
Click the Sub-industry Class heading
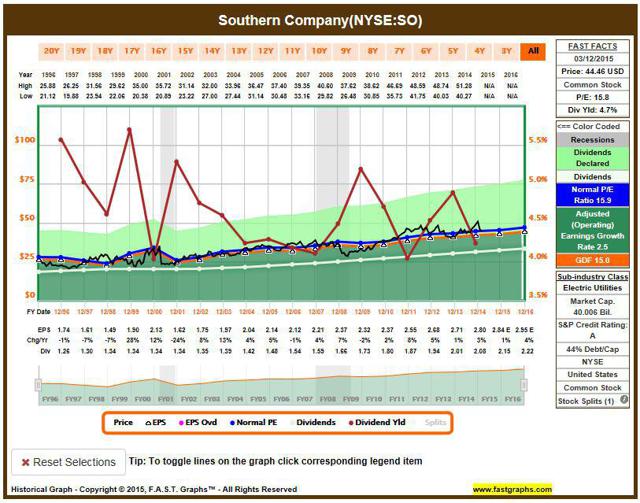[593, 276]
